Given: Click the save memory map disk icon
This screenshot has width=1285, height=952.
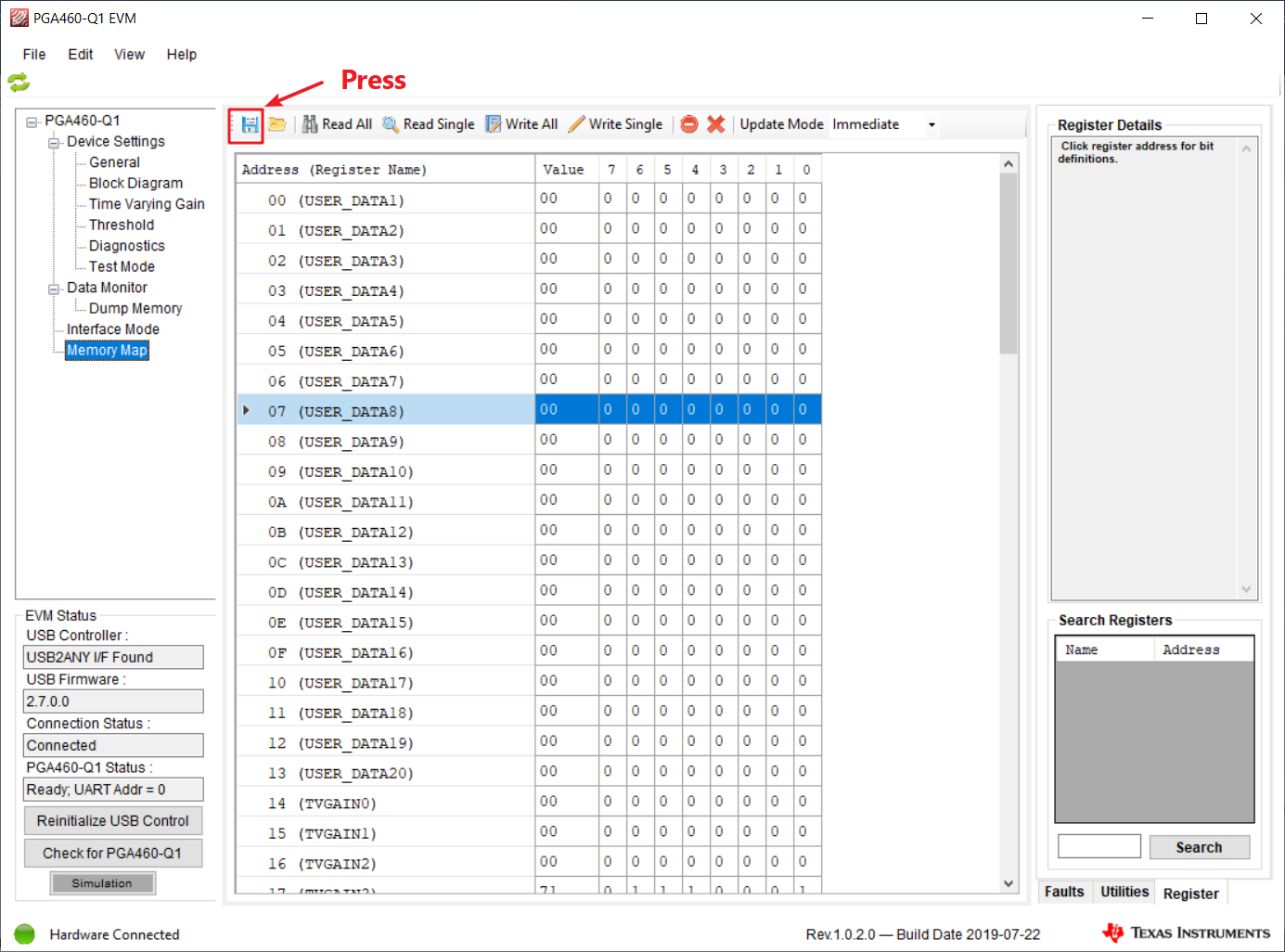Looking at the screenshot, I should coord(250,124).
